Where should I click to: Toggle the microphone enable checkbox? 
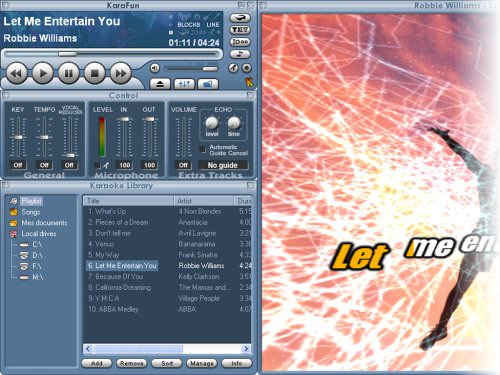97,165
